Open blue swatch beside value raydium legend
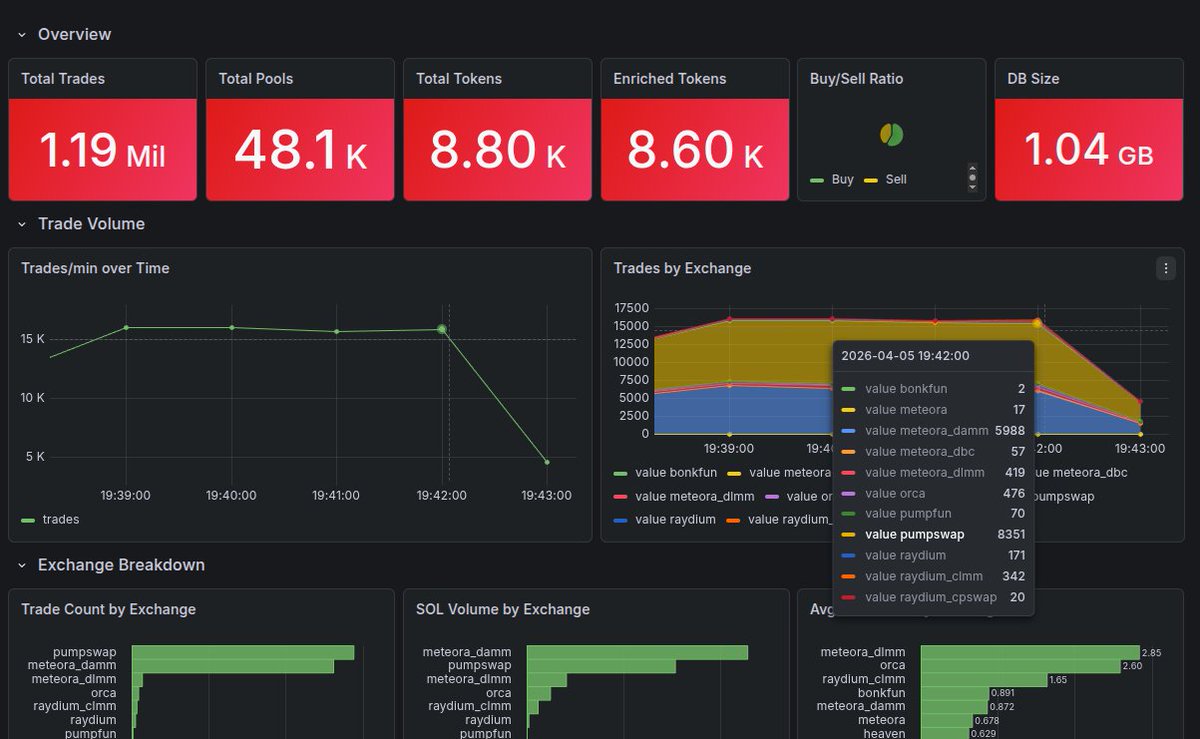Viewport: 1200px width, 739px height. pyautogui.click(x=620, y=520)
